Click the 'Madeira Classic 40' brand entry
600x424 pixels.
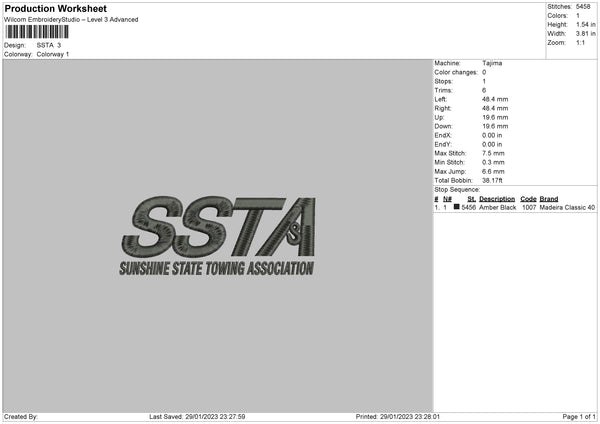click(x=567, y=207)
